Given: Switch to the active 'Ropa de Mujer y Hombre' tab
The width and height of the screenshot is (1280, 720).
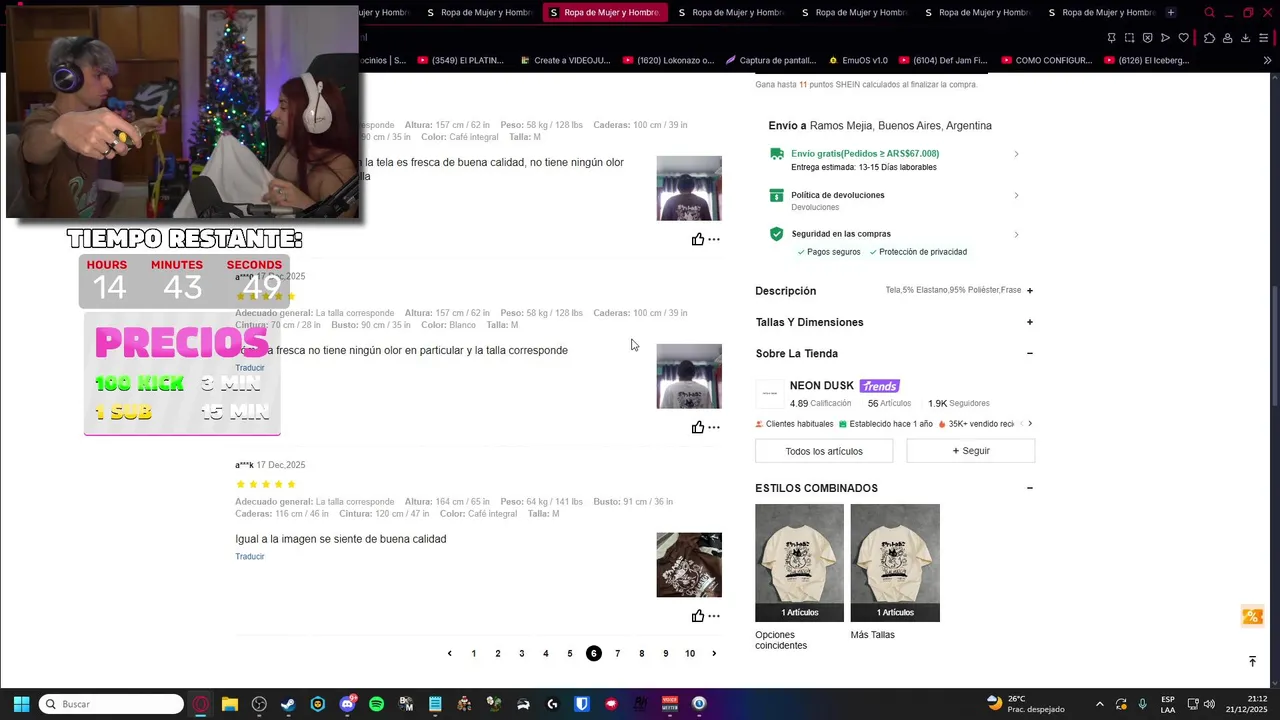Looking at the screenshot, I should (x=604, y=12).
